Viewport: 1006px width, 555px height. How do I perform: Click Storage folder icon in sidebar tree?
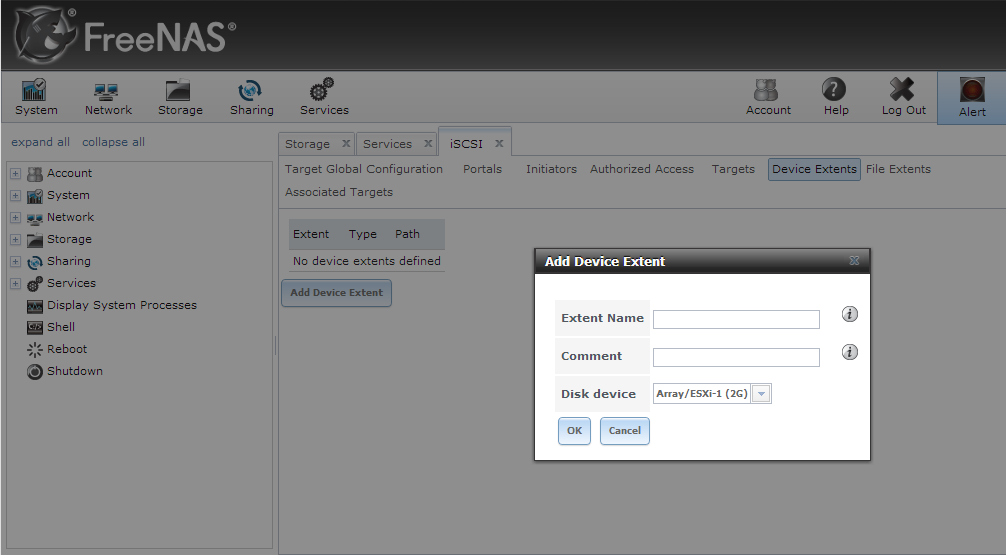pyautogui.click(x=35, y=240)
